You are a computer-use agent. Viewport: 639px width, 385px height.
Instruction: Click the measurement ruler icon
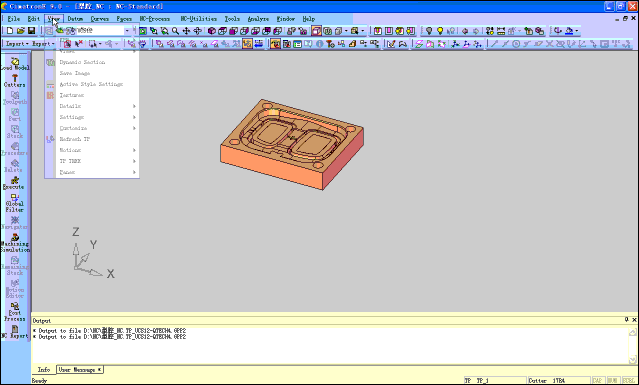(501, 31)
